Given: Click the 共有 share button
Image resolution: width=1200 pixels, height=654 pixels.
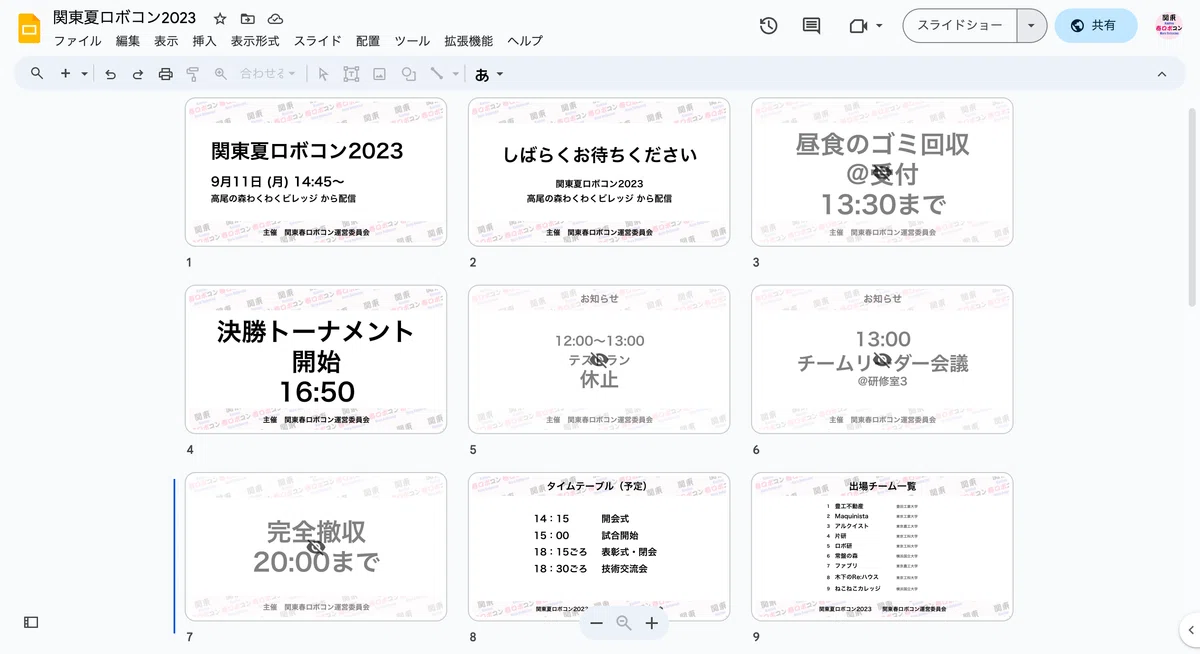Looking at the screenshot, I should (1095, 26).
